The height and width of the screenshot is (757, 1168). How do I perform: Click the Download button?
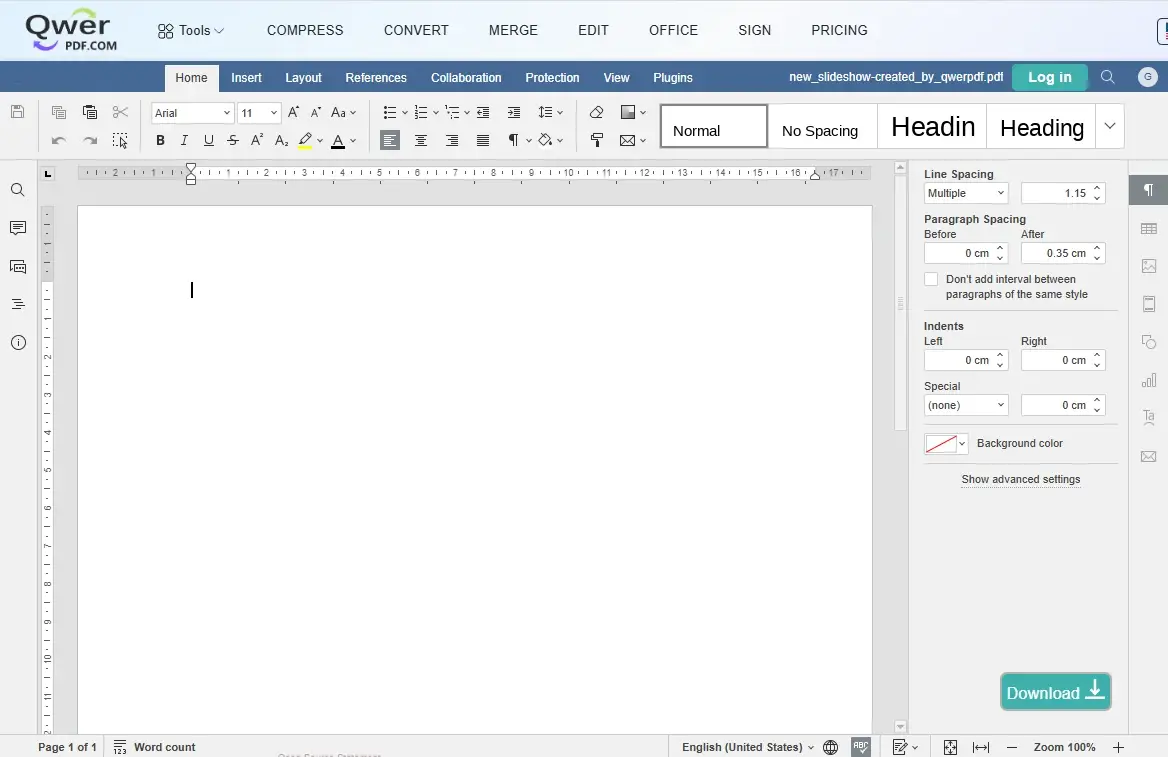(1056, 692)
